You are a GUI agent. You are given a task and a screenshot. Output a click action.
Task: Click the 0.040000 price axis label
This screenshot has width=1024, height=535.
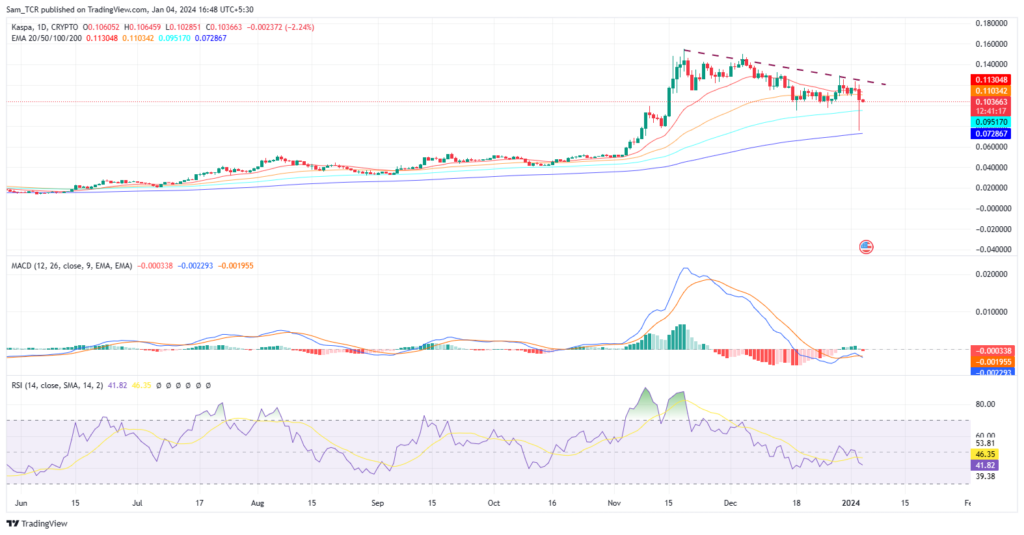(x=991, y=167)
